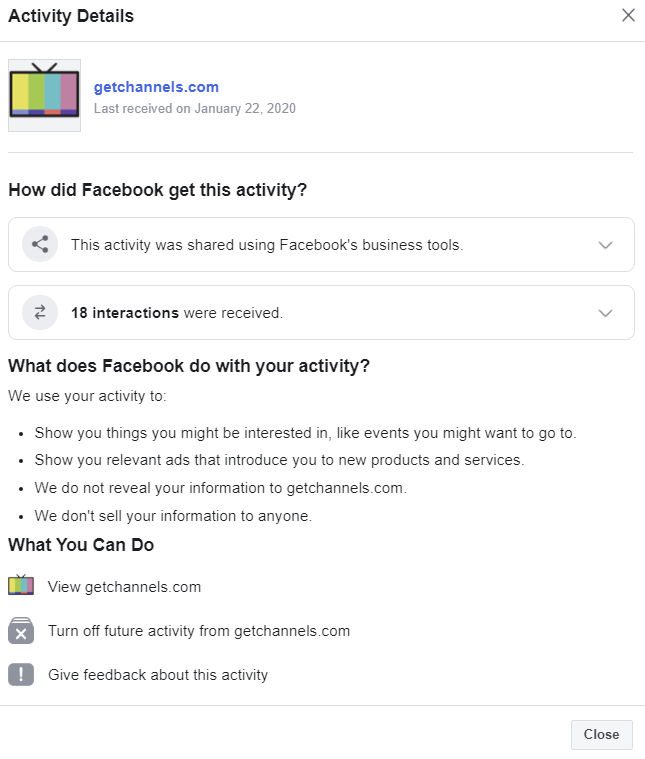
Task: Click 'How did Facebook get this activity?' heading
Action: [158, 190]
